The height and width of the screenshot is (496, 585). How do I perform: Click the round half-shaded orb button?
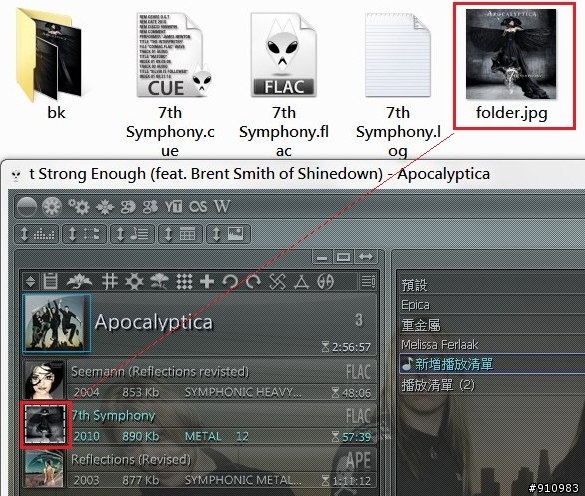coord(27,206)
